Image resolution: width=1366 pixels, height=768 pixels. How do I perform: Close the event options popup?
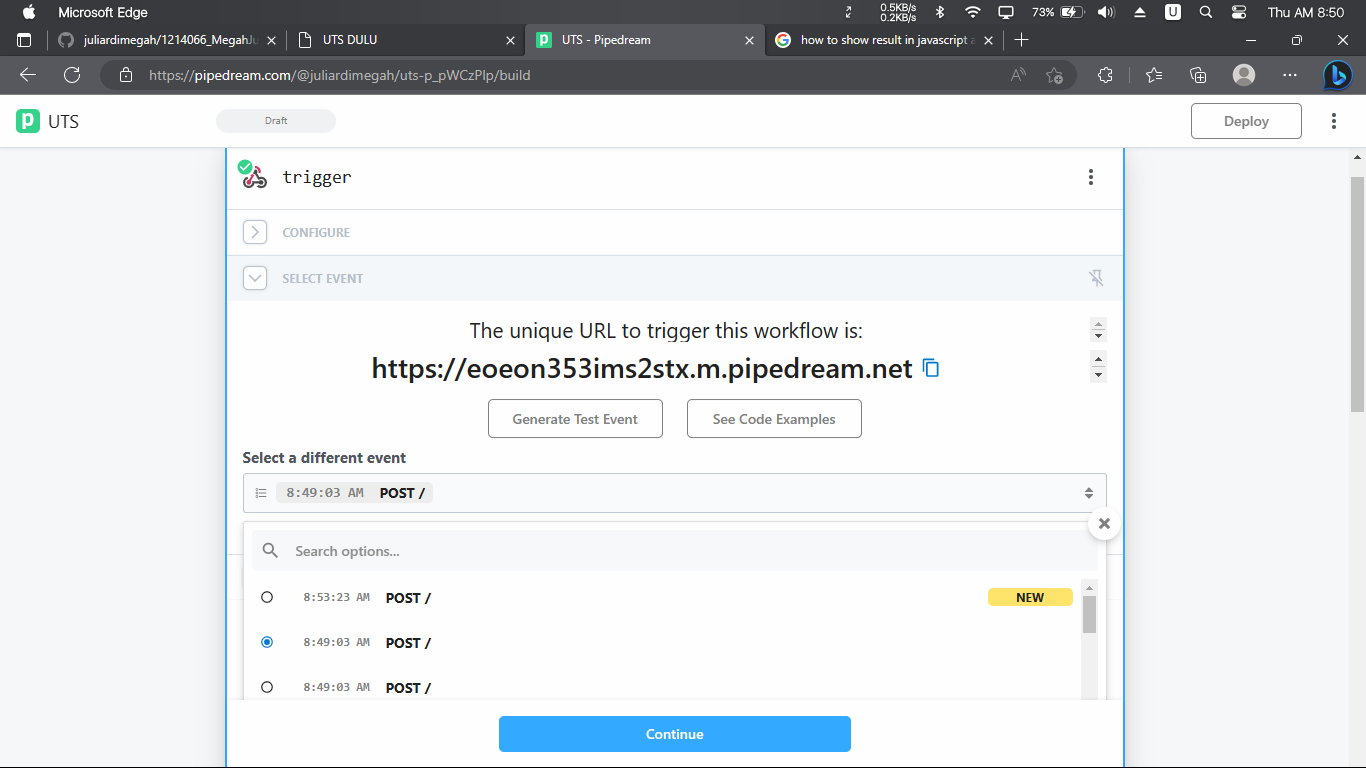tap(1104, 523)
